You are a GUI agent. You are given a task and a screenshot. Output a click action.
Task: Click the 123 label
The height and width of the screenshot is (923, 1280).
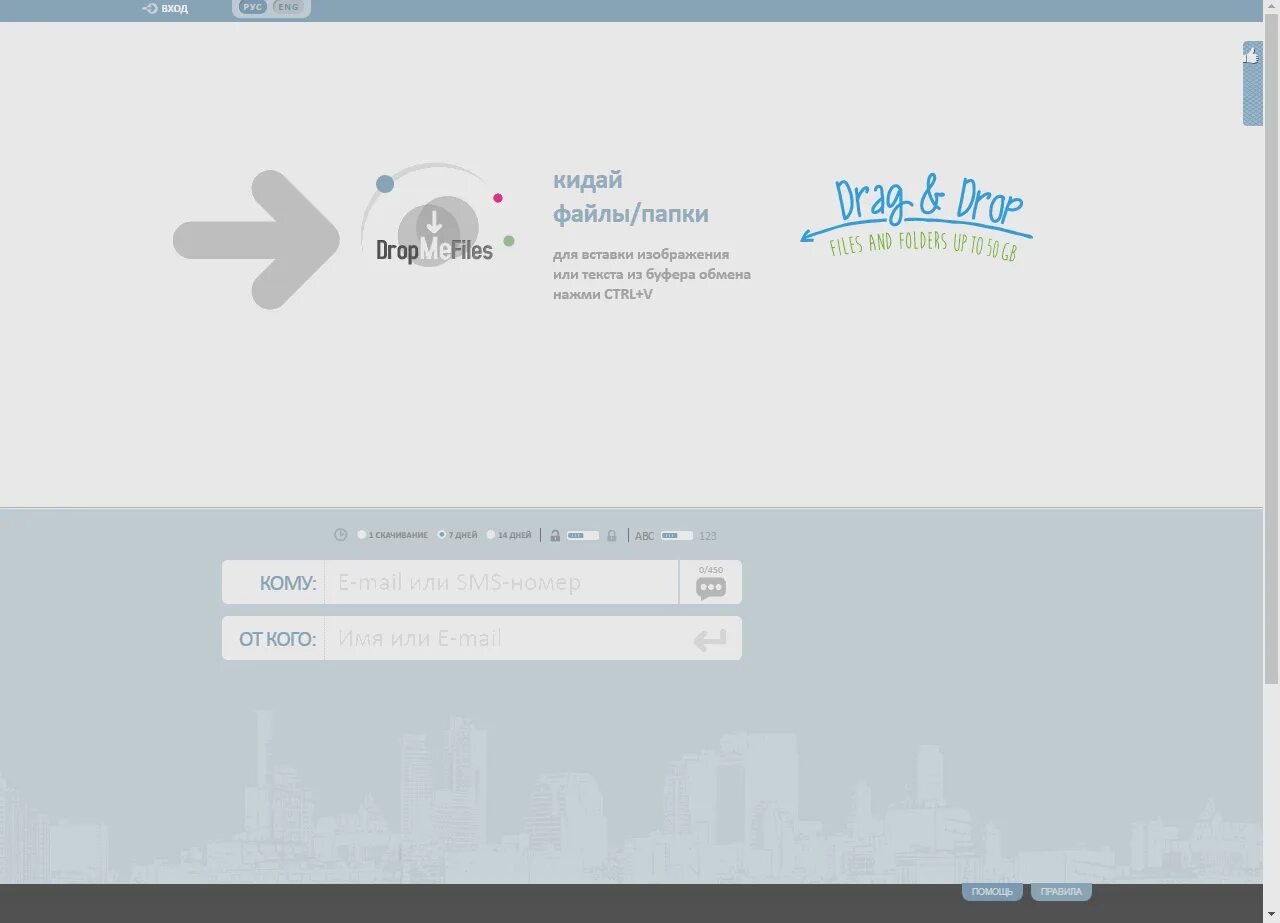pyautogui.click(x=708, y=536)
